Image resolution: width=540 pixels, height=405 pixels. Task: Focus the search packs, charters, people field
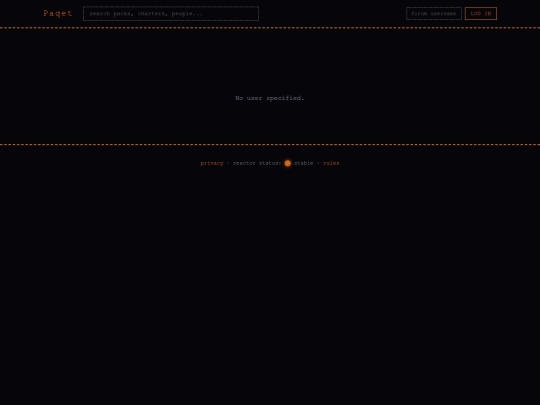[x=171, y=13]
